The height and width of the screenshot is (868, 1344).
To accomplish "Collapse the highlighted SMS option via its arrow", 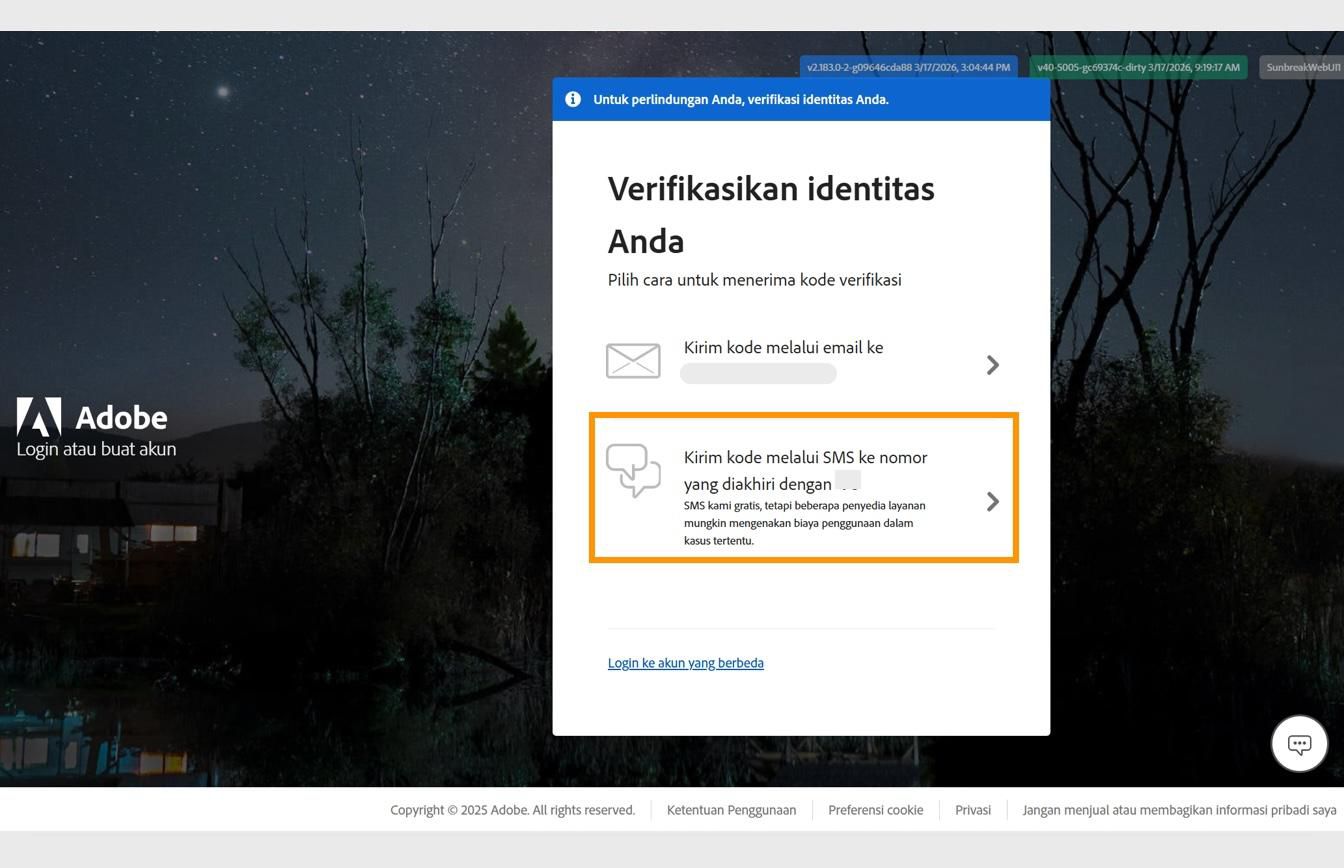I will coord(992,501).
